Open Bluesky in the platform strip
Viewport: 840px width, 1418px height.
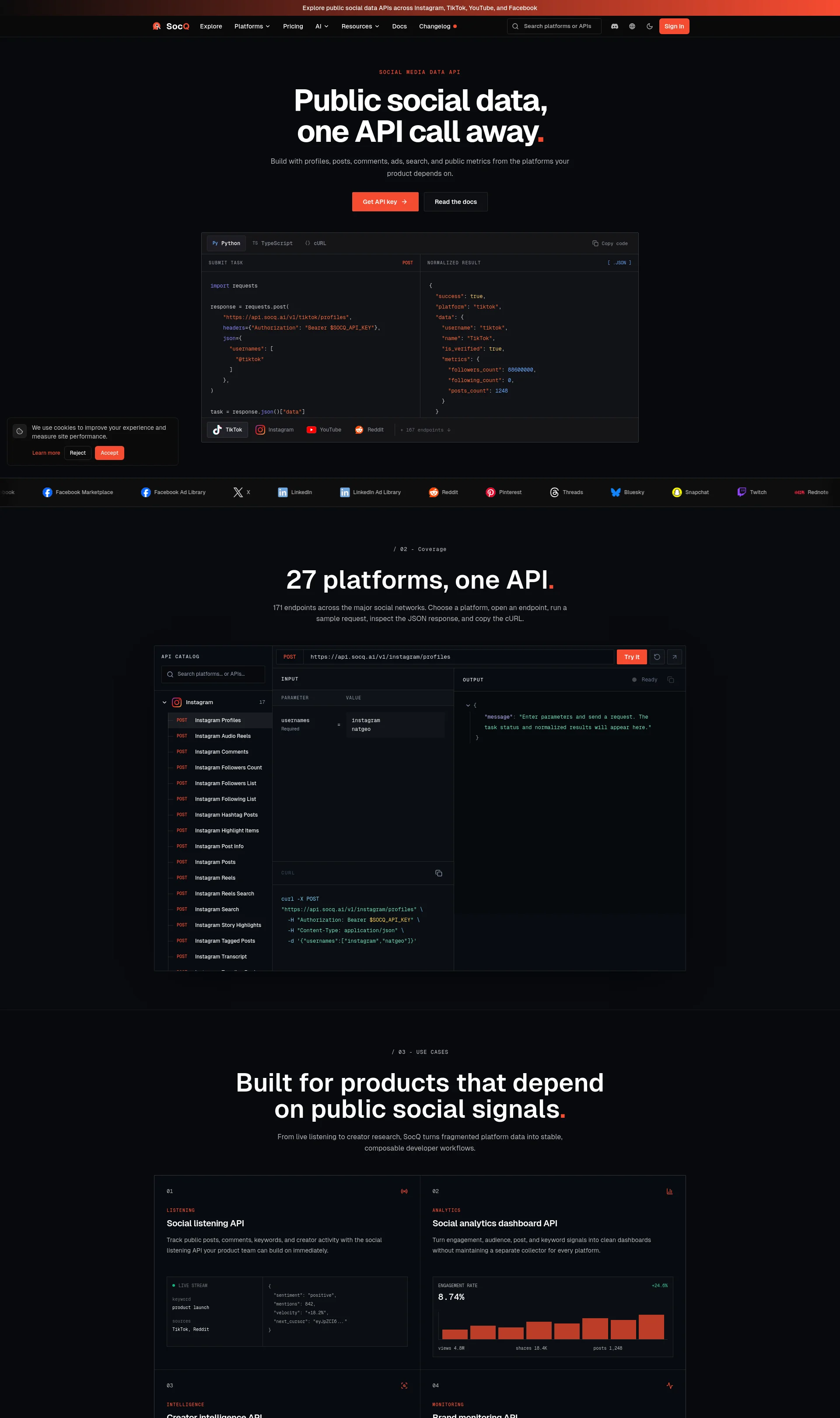(627, 492)
